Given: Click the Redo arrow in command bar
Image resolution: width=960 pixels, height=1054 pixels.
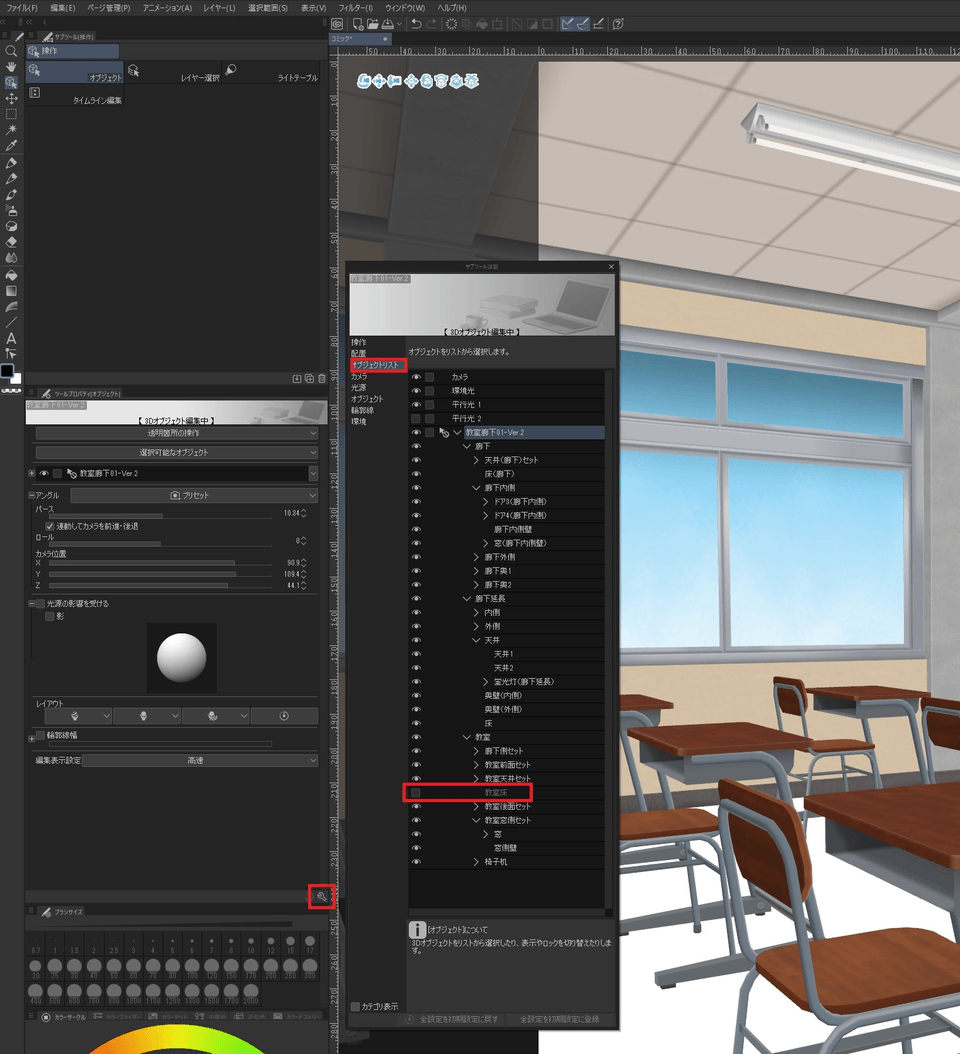Looking at the screenshot, I should (x=432, y=24).
